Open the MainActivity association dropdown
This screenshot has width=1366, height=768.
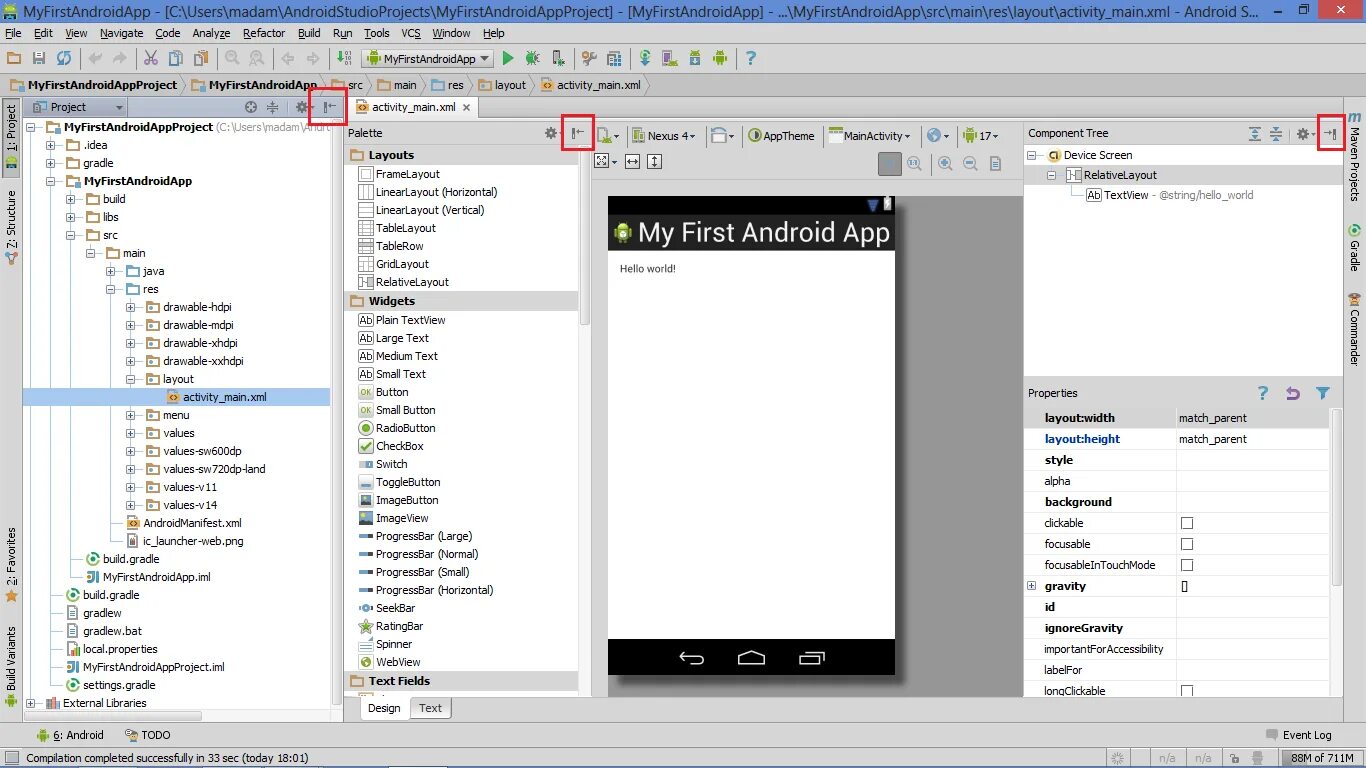869,136
